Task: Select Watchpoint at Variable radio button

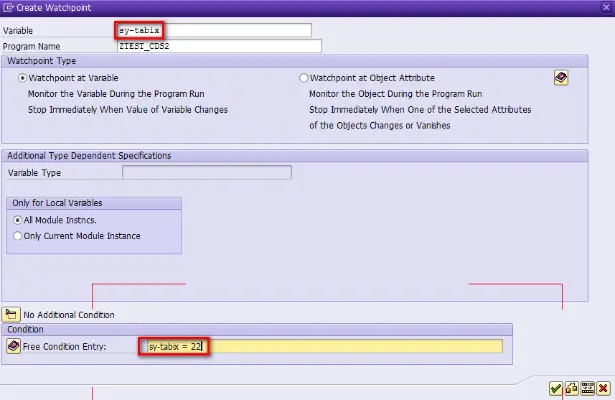Action: click(22, 78)
